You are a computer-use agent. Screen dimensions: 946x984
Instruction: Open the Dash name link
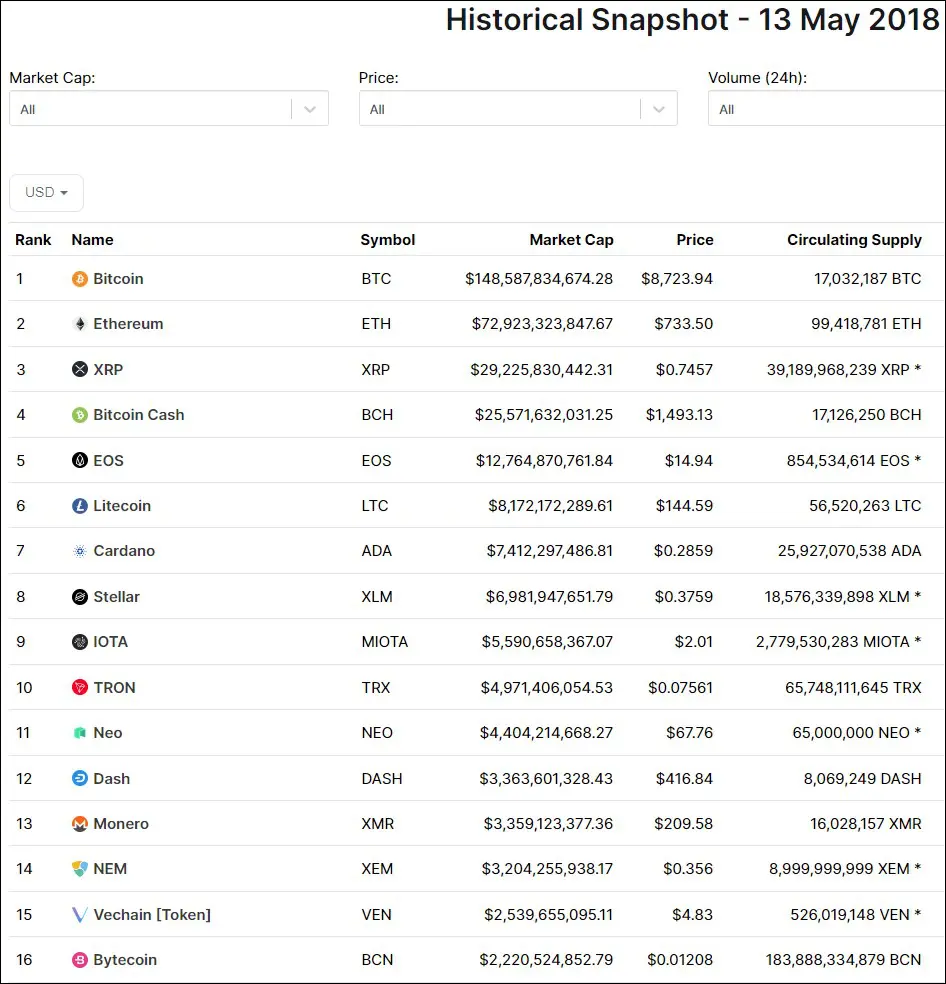tap(112, 779)
